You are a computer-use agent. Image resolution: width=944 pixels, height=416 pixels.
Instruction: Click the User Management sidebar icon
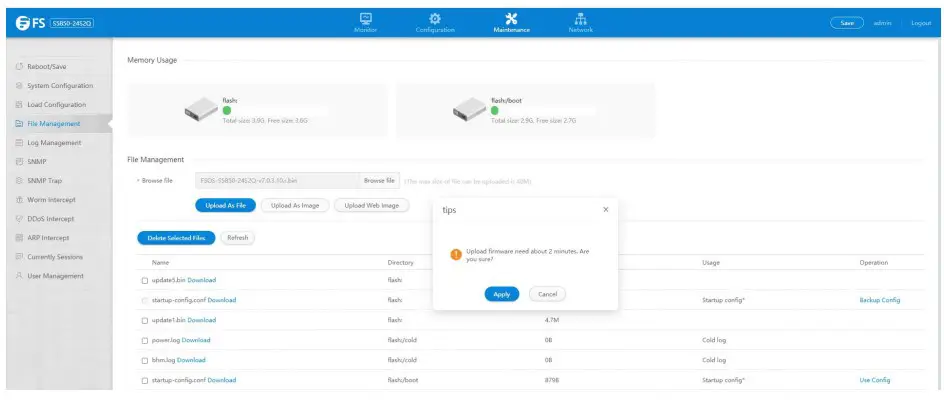pyautogui.click(x=19, y=276)
